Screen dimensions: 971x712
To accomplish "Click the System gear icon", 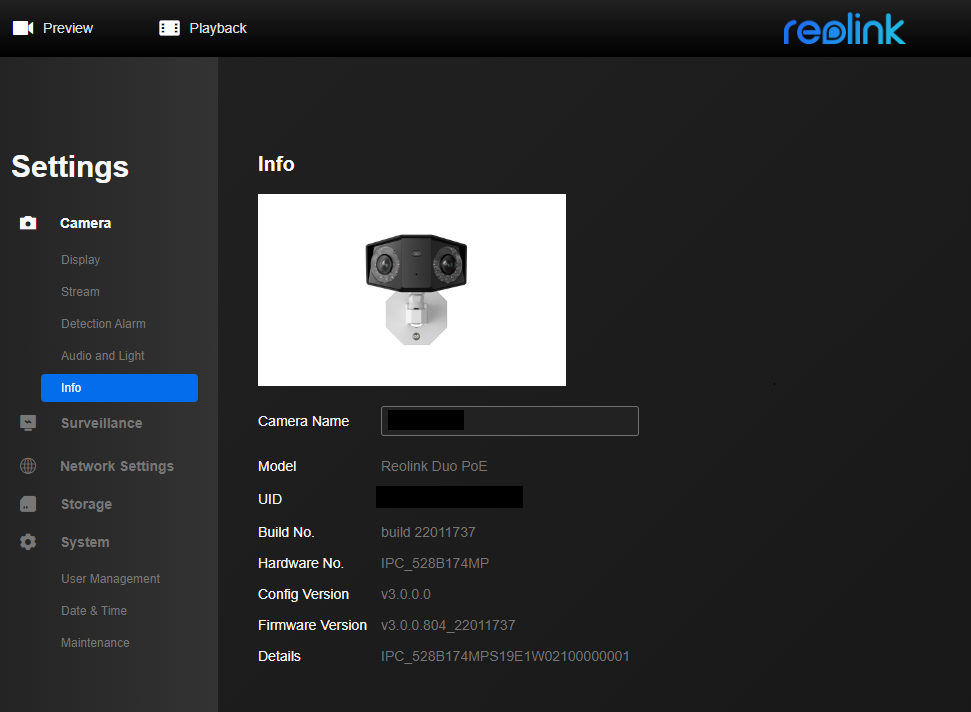I will coord(27,542).
